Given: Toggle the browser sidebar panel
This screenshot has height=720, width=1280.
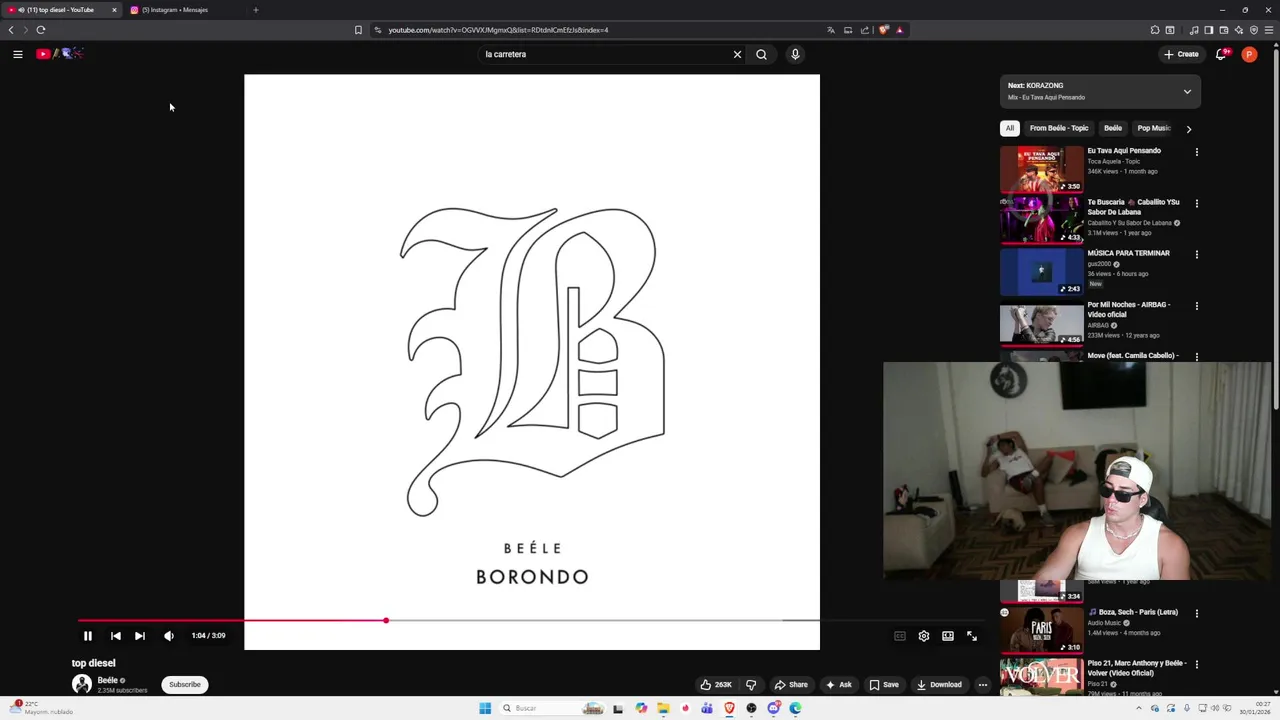Looking at the screenshot, I should 1208,30.
